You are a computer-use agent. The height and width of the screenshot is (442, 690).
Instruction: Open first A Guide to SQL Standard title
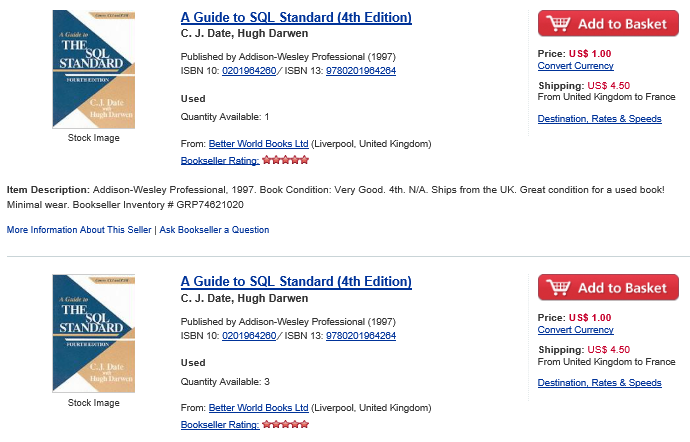click(296, 17)
